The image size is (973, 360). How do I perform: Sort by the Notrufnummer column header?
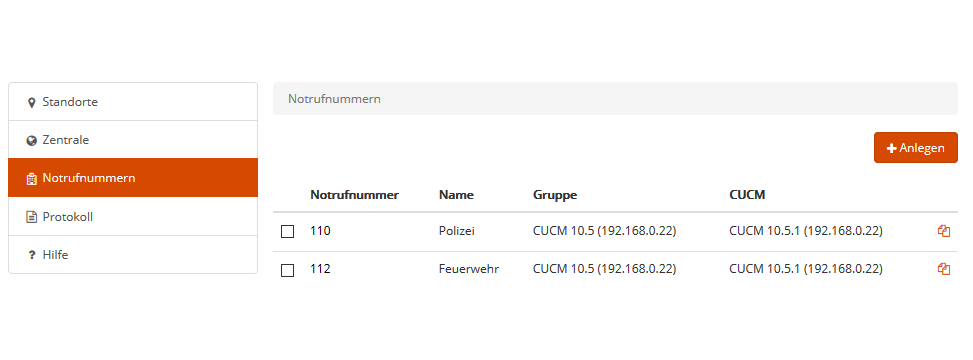pos(354,195)
